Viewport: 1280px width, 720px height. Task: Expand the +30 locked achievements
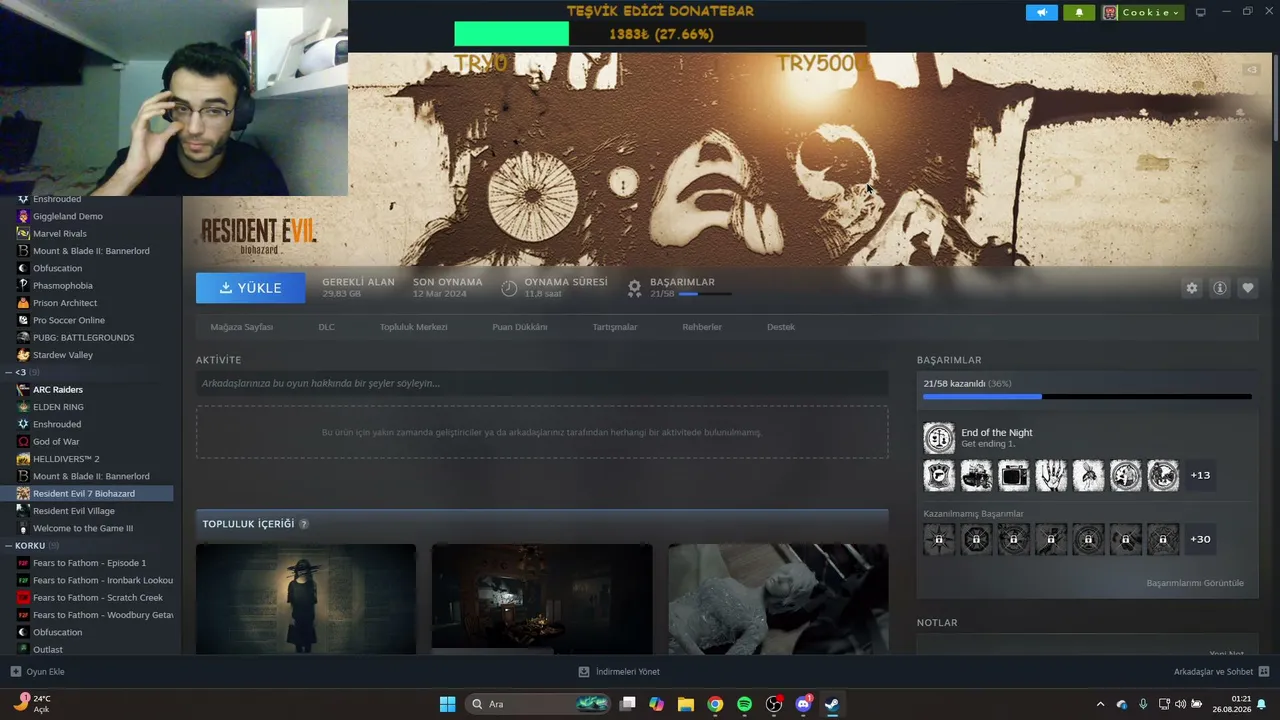[1200, 539]
